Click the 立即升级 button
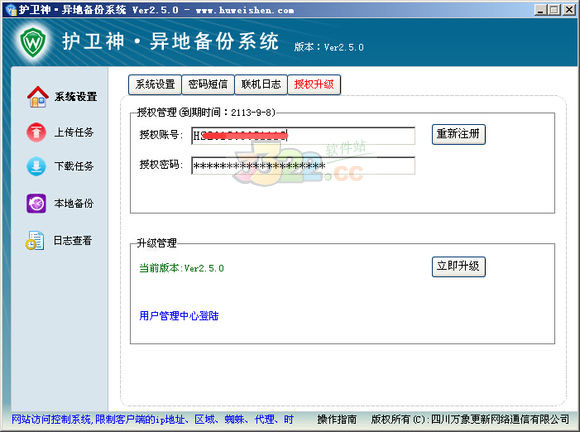The width and height of the screenshot is (580, 432). coord(458,266)
